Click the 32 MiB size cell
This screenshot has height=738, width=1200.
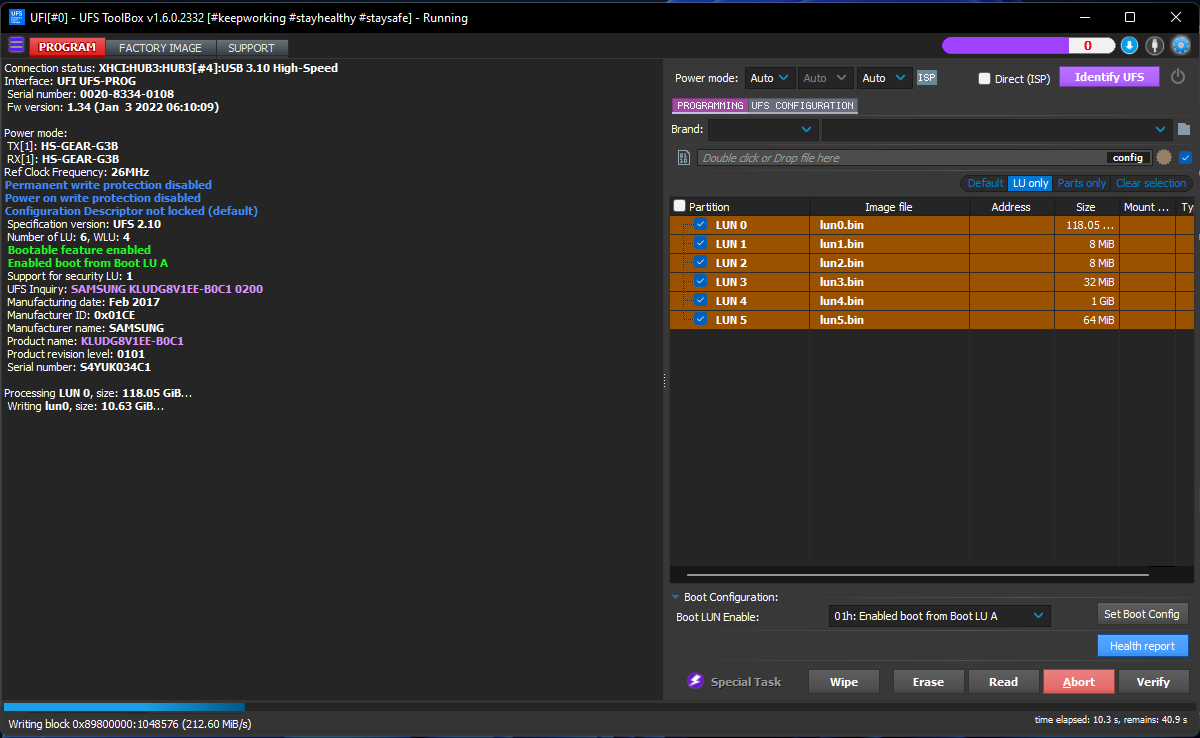point(1087,282)
